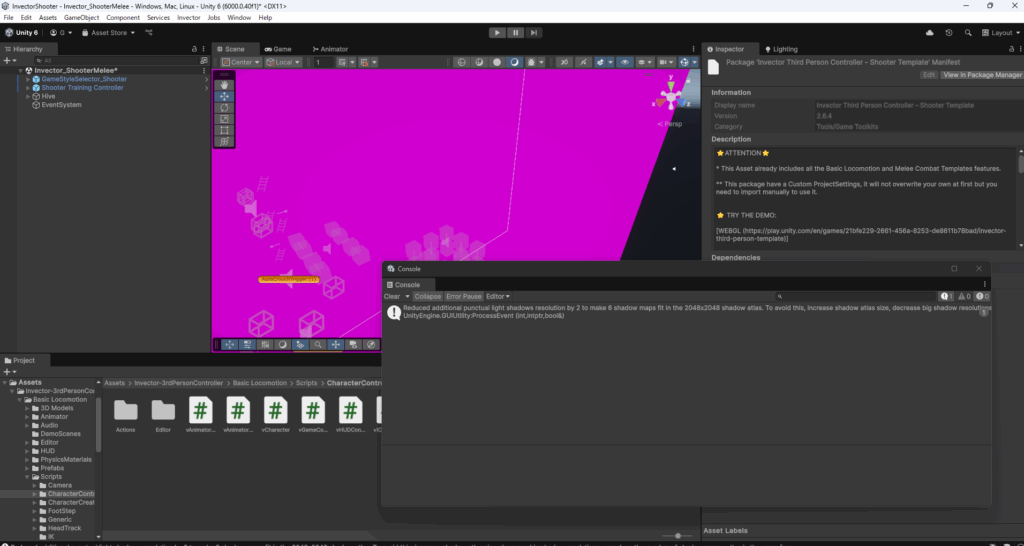1024x546 pixels.
Task: Click the Inspector description scrollbar
Action: coord(1021,165)
